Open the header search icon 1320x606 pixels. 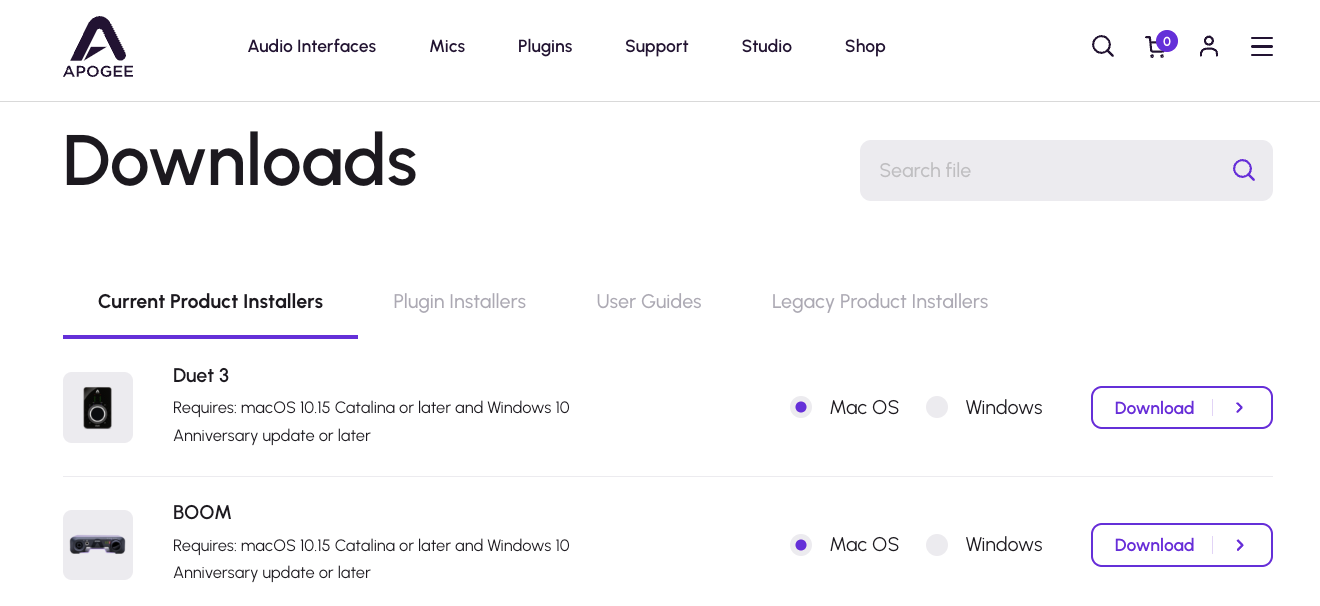tap(1103, 46)
